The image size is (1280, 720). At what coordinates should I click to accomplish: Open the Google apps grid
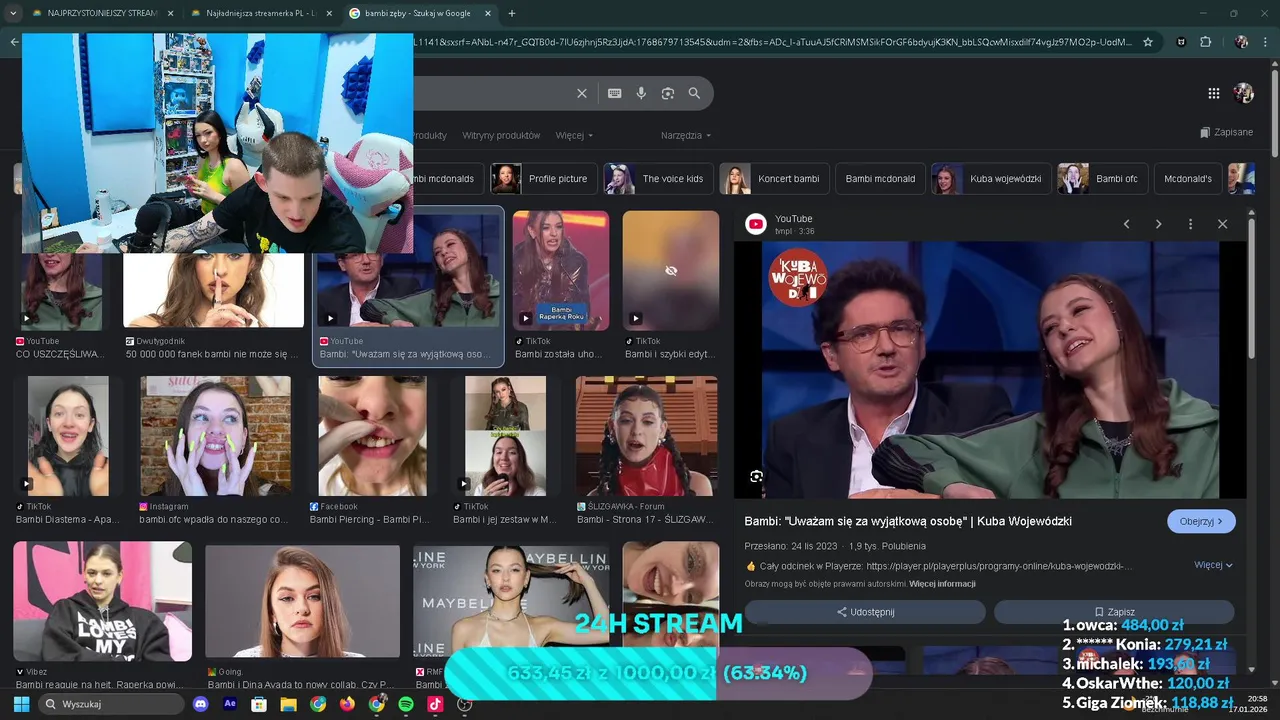click(1214, 93)
